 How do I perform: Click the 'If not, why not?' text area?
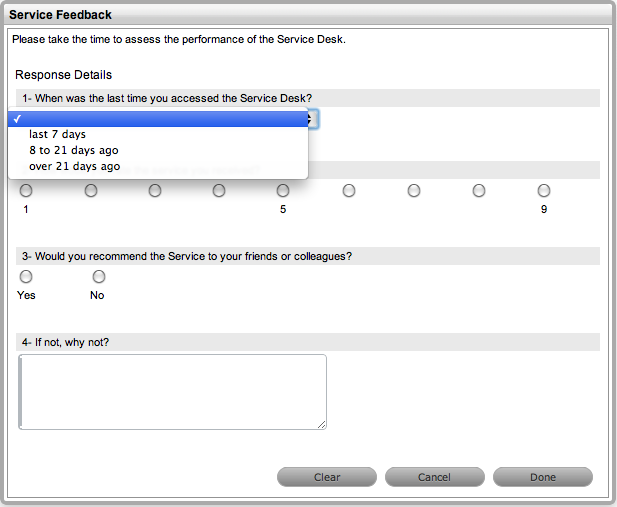(x=172, y=391)
